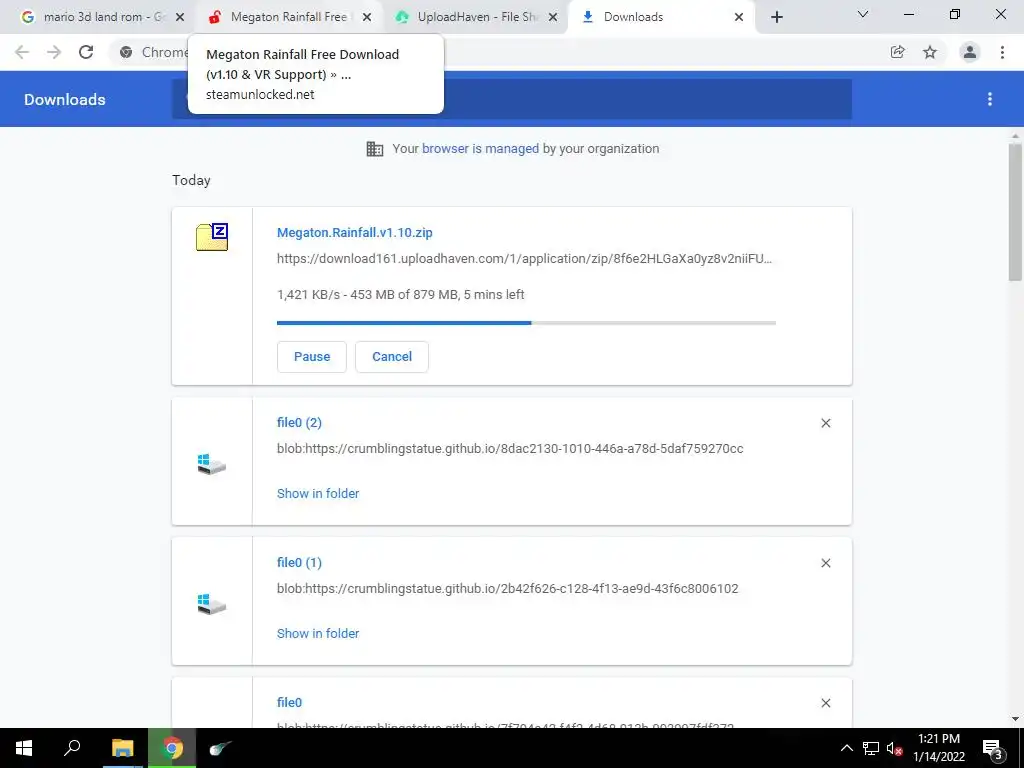
Task: Click the download progress bar
Action: 526,323
